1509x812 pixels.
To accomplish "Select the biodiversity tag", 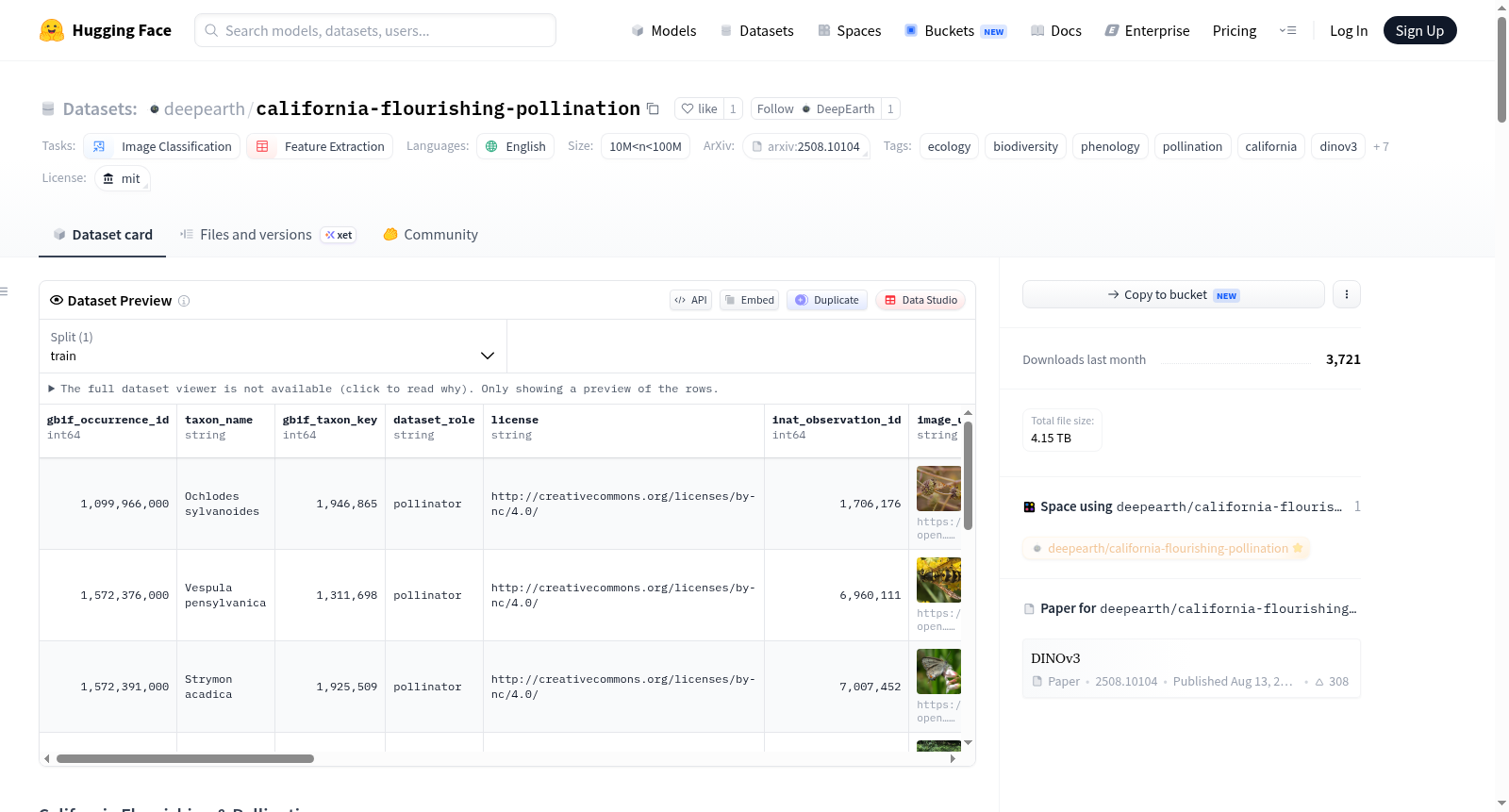I will tap(1025, 146).
